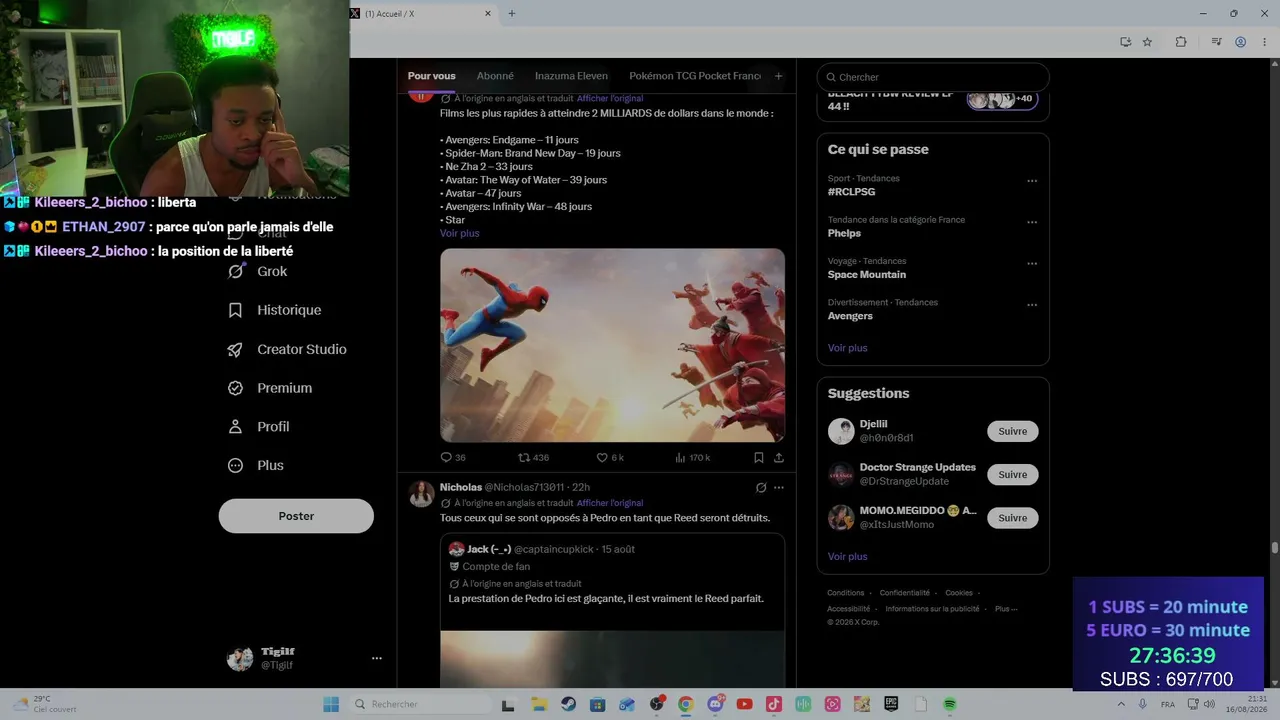The width and height of the screenshot is (1280, 720).
Task: Open Steam from the taskbar
Action: pyautogui.click(x=568, y=704)
